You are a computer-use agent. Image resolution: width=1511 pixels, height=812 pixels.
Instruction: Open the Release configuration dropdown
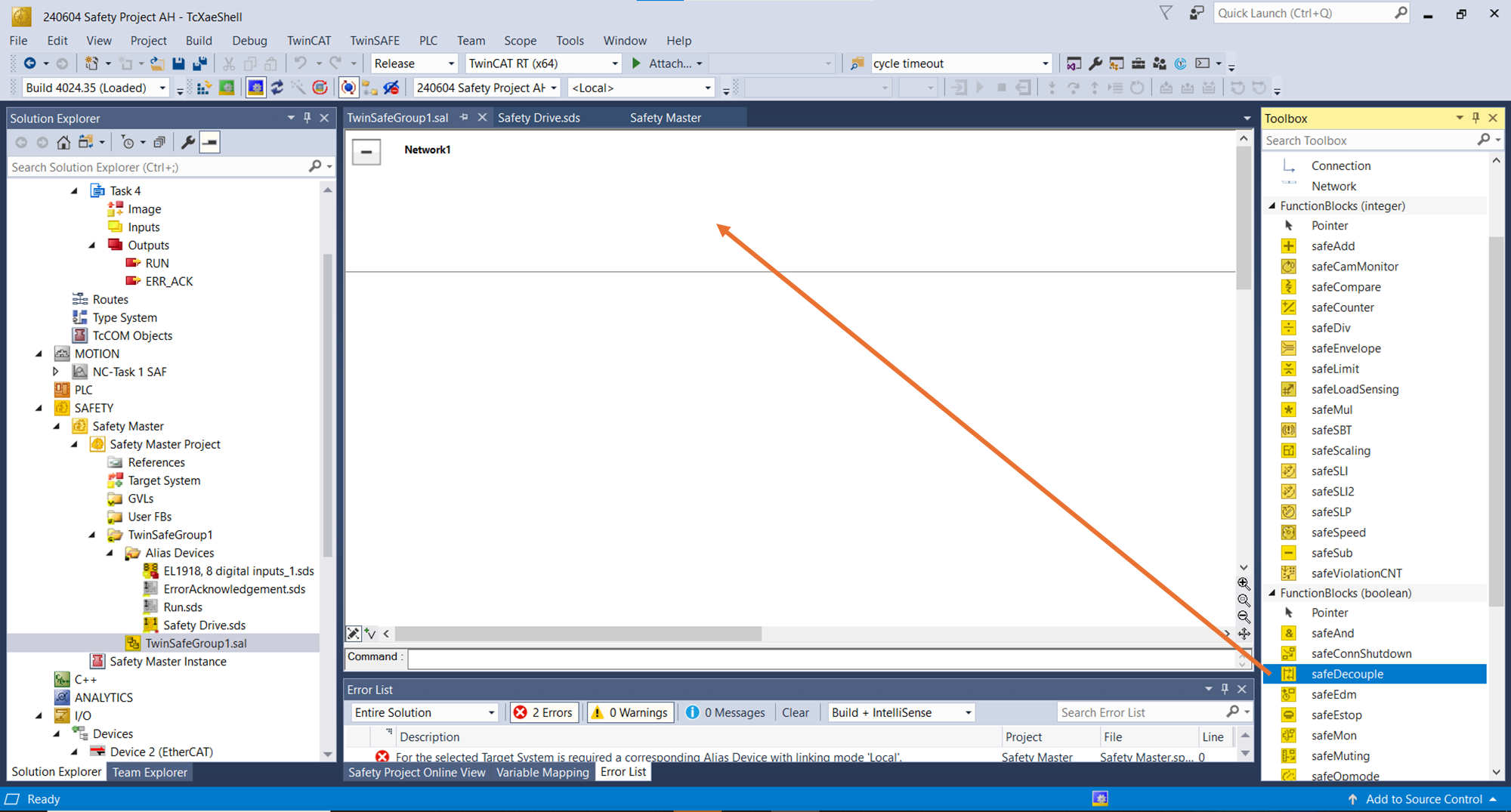[414, 63]
